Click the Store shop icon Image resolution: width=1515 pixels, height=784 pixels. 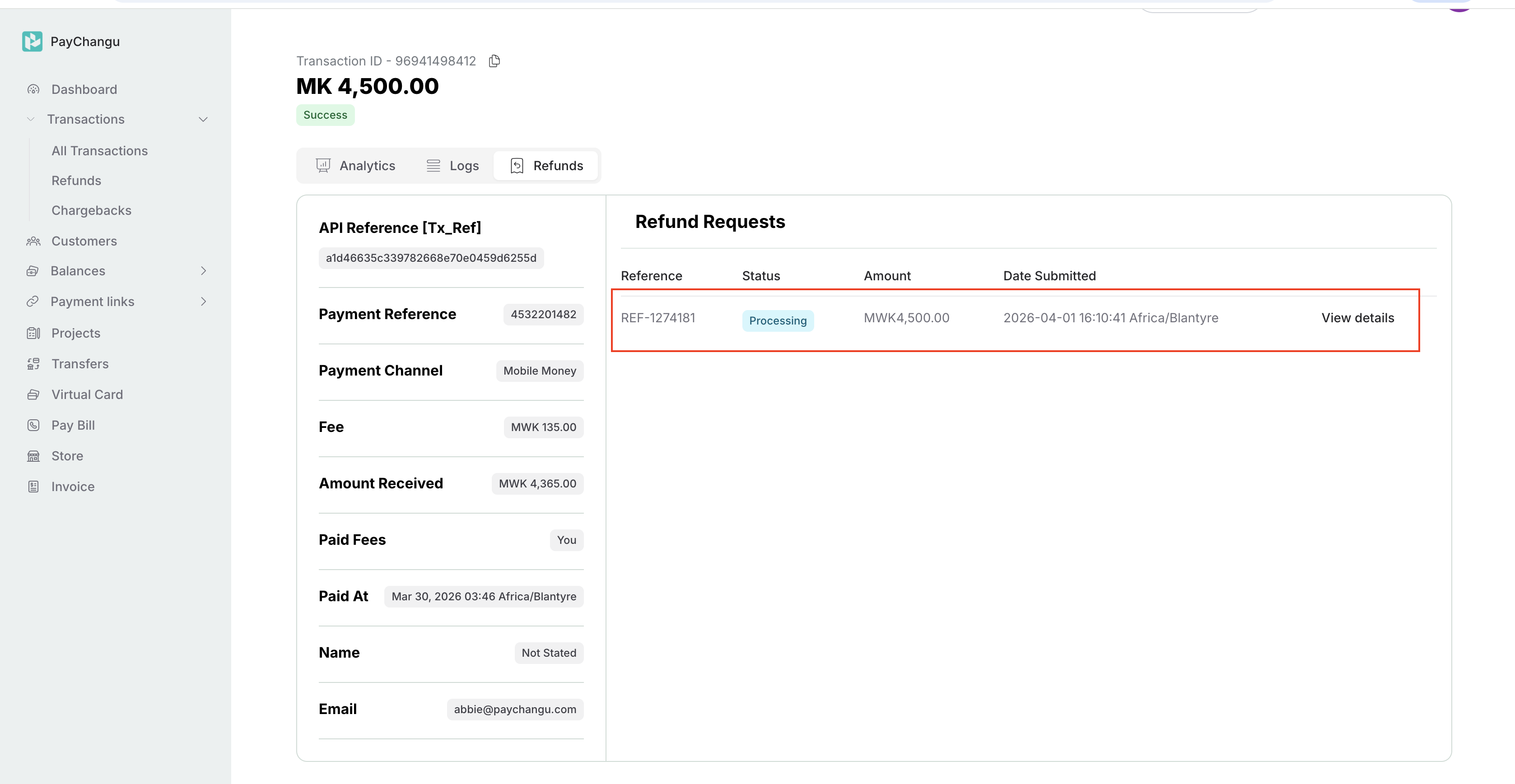[x=33, y=456]
